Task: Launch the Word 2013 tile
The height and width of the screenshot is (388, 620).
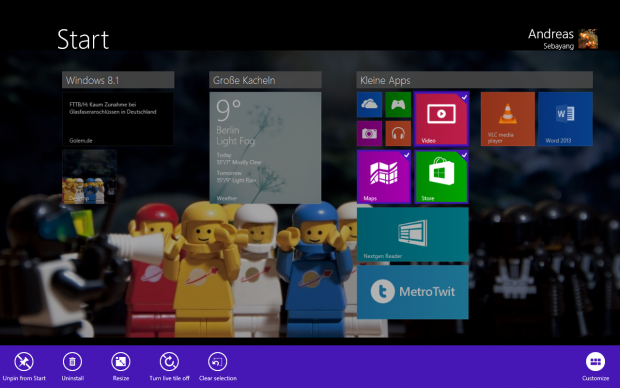Action: (x=565, y=119)
